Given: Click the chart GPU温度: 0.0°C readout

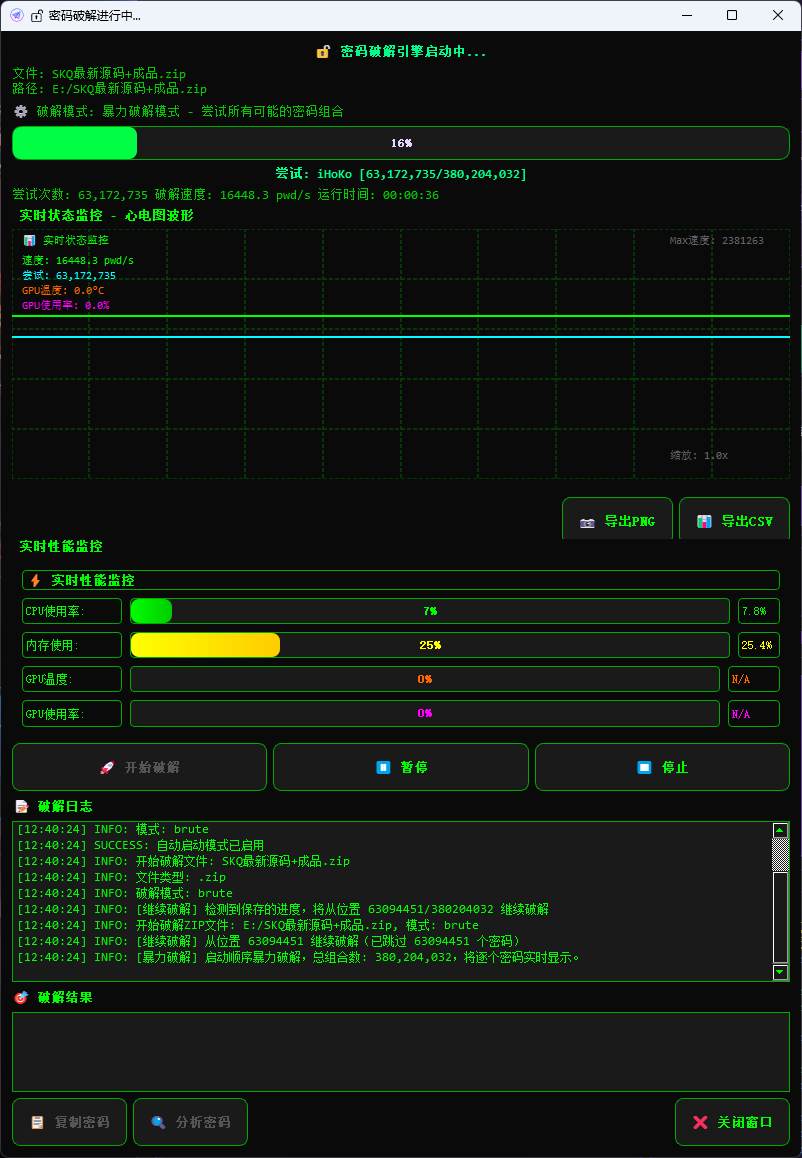Looking at the screenshot, I should coord(64,290).
